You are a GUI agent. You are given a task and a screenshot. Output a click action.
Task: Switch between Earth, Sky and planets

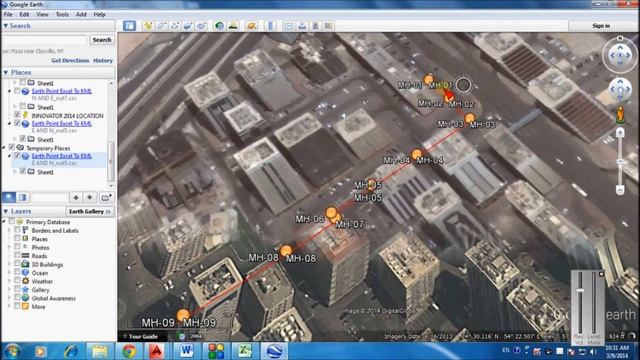(251, 26)
